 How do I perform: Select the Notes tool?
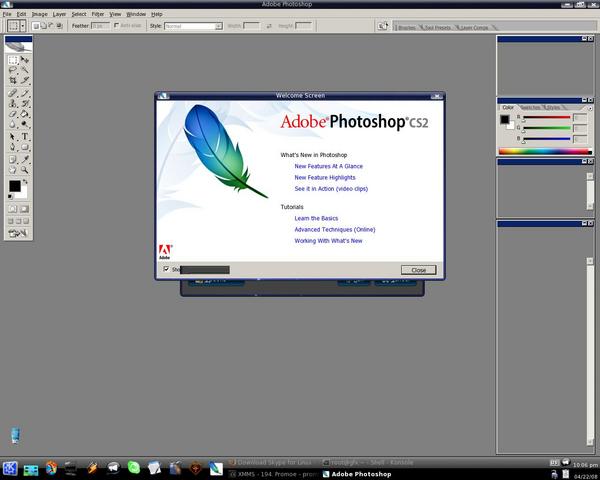click(13, 159)
